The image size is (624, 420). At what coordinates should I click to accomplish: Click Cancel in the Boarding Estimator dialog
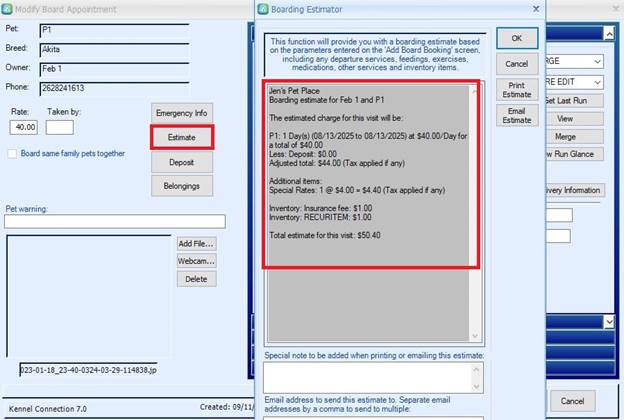[x=517, y=64]
